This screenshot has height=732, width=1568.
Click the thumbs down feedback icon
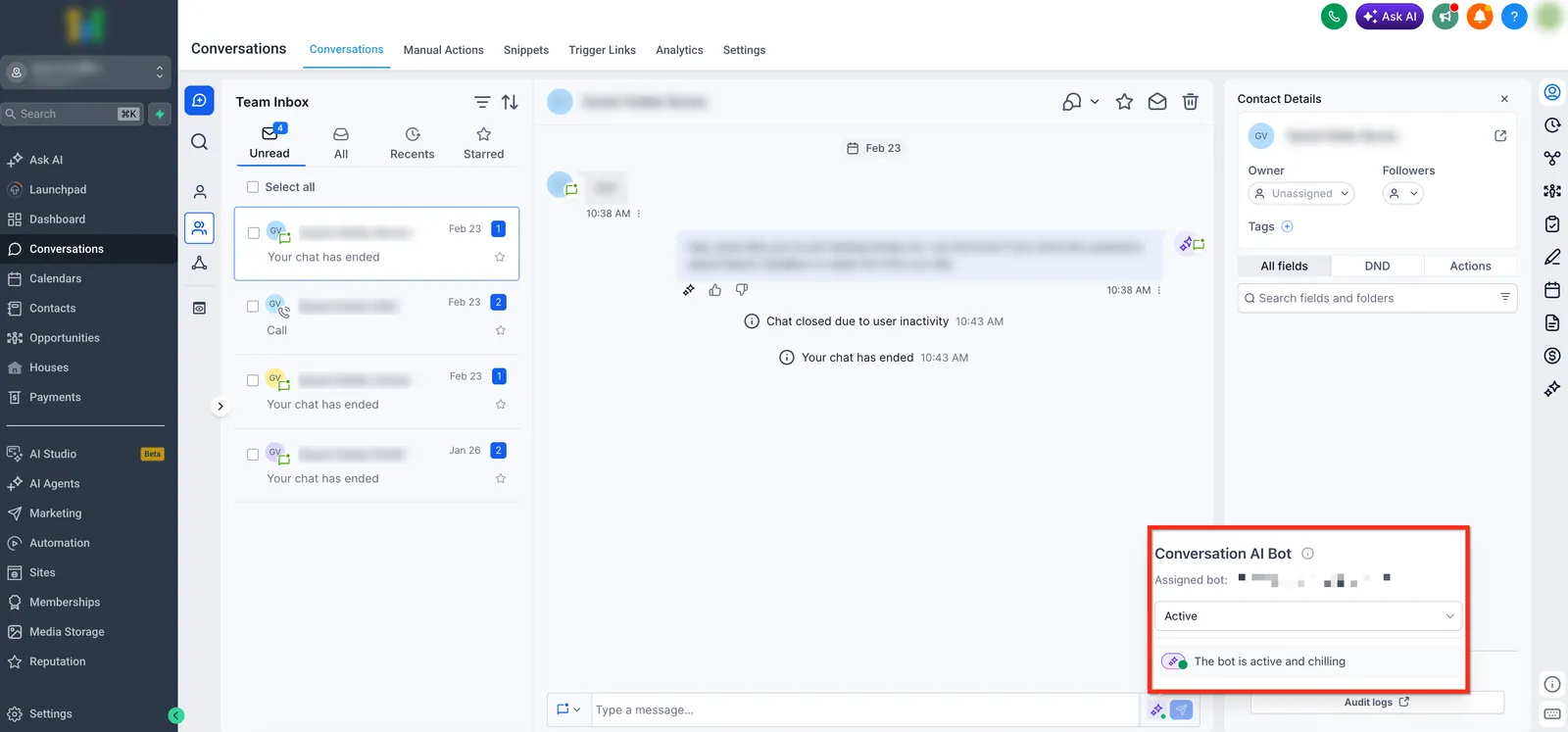pos(742,290)
